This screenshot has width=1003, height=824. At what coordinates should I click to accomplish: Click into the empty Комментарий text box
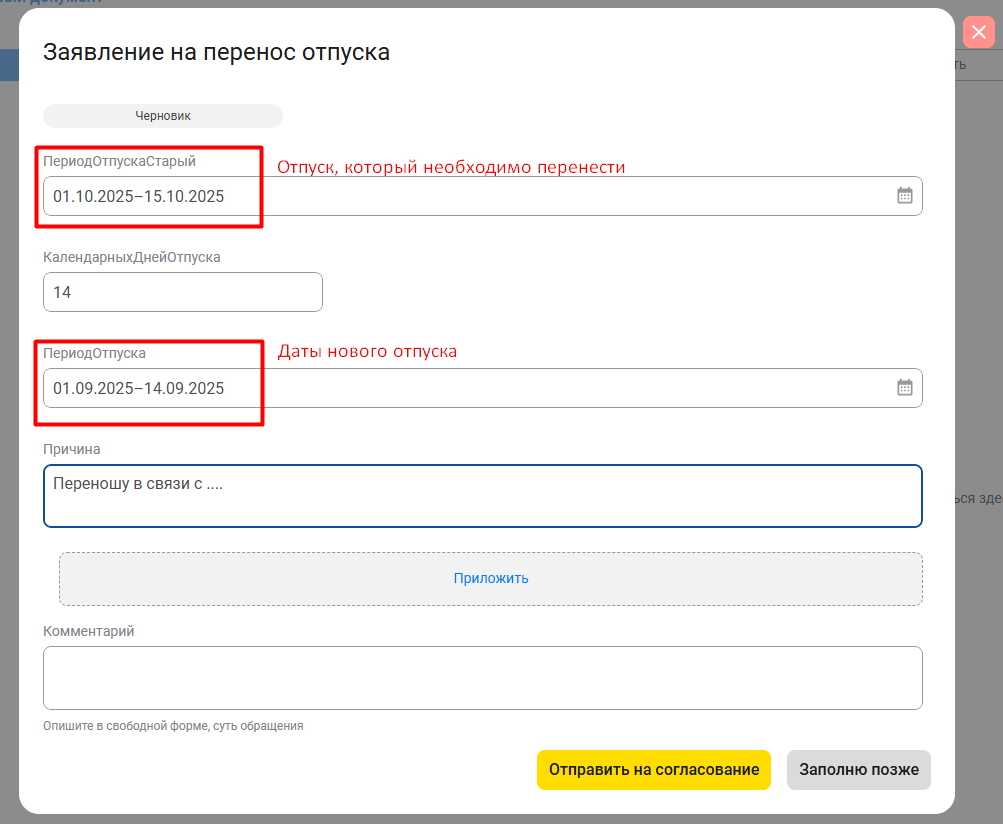coord(482,678)
